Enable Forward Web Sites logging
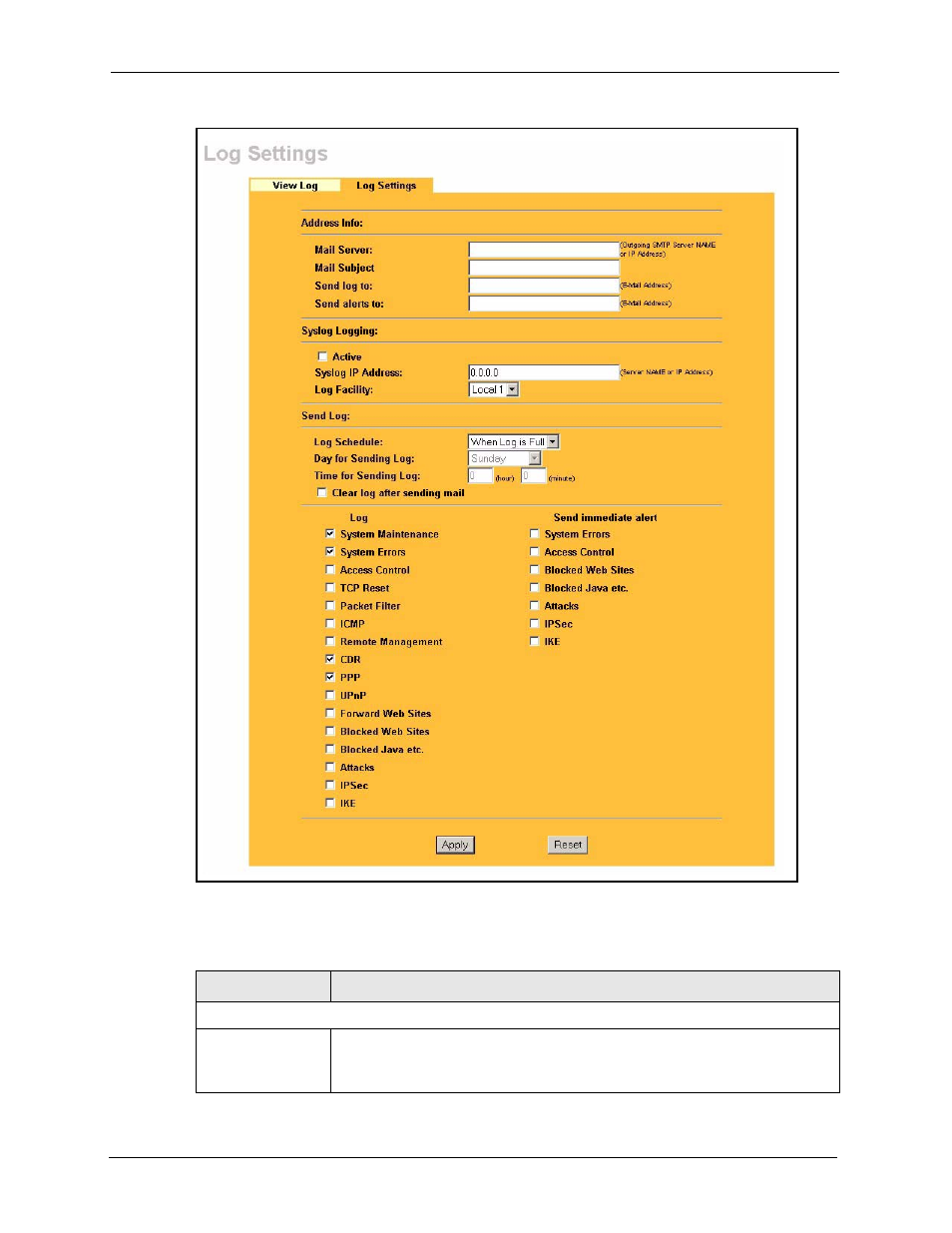952x1233 pixels. click(330, 714)
